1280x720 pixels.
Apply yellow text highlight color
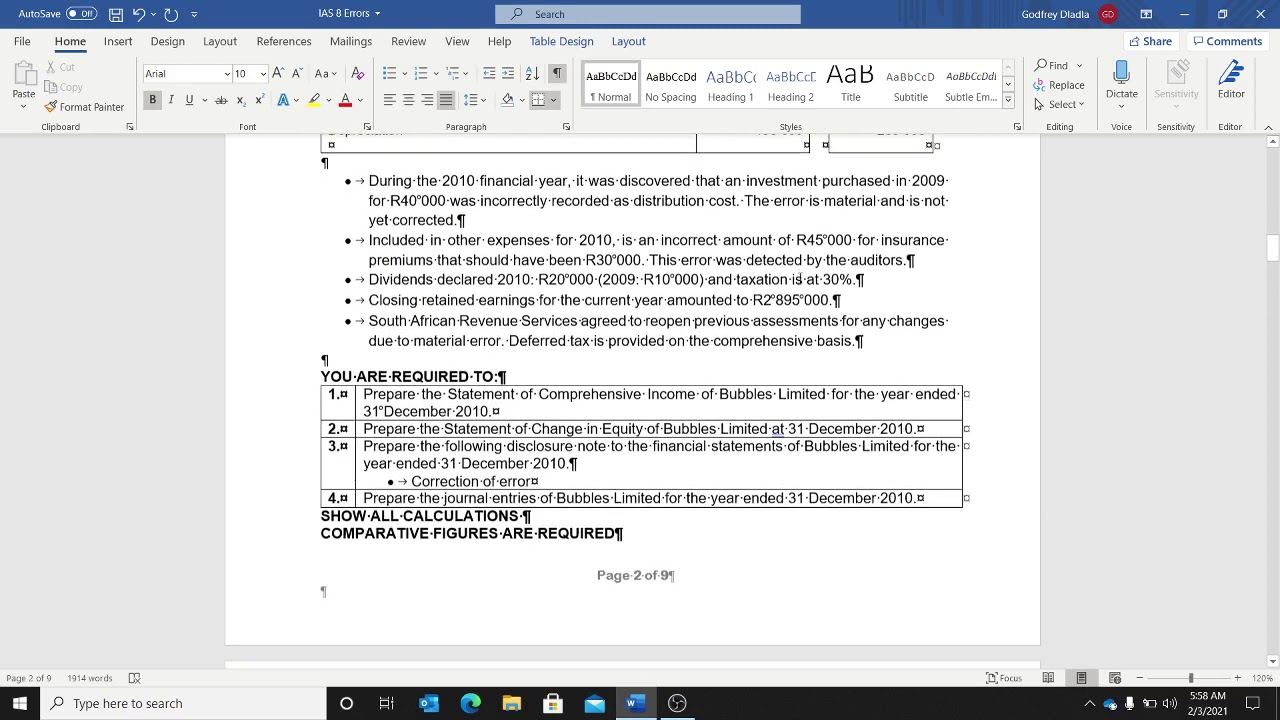click(314, 100)
